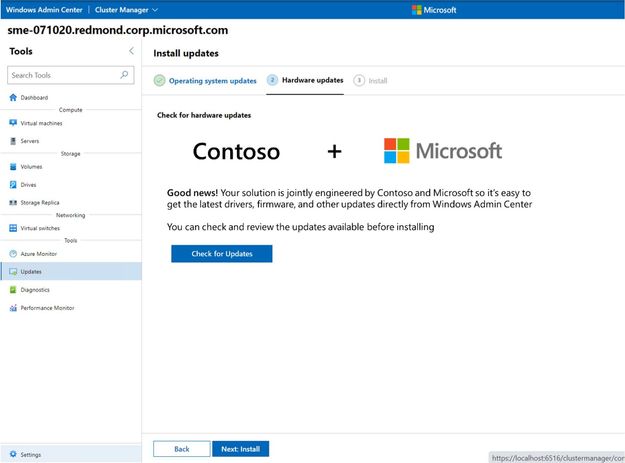
Task: Click the Contoso logo text
Action: [x=236, y=151]
